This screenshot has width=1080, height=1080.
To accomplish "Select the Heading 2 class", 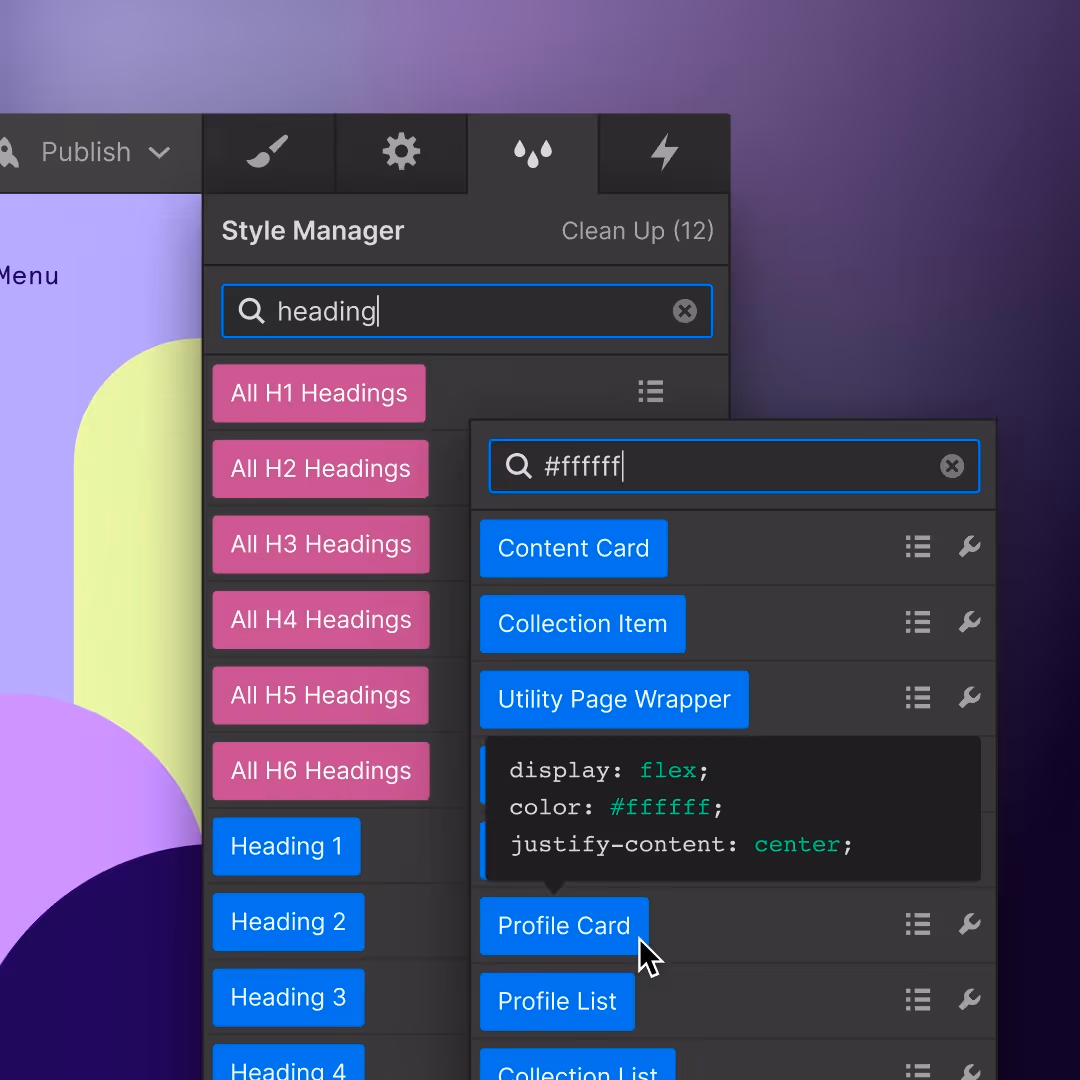I will pyautogui.click(x=288, y=922).
